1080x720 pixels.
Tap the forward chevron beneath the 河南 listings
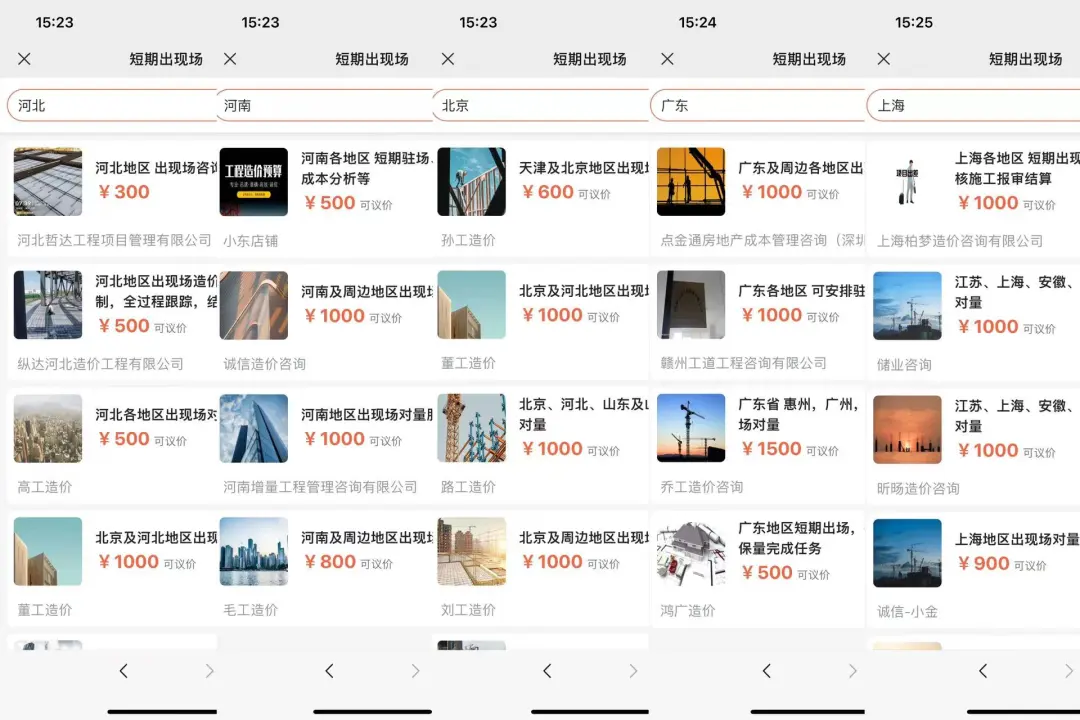coord(414,671)
